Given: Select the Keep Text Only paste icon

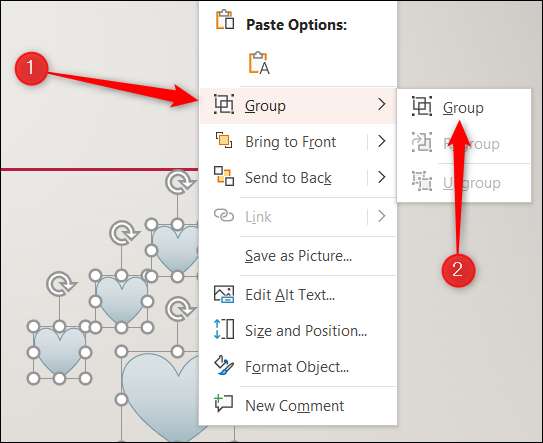Looking at the screenshot, I should click(259, 63).
